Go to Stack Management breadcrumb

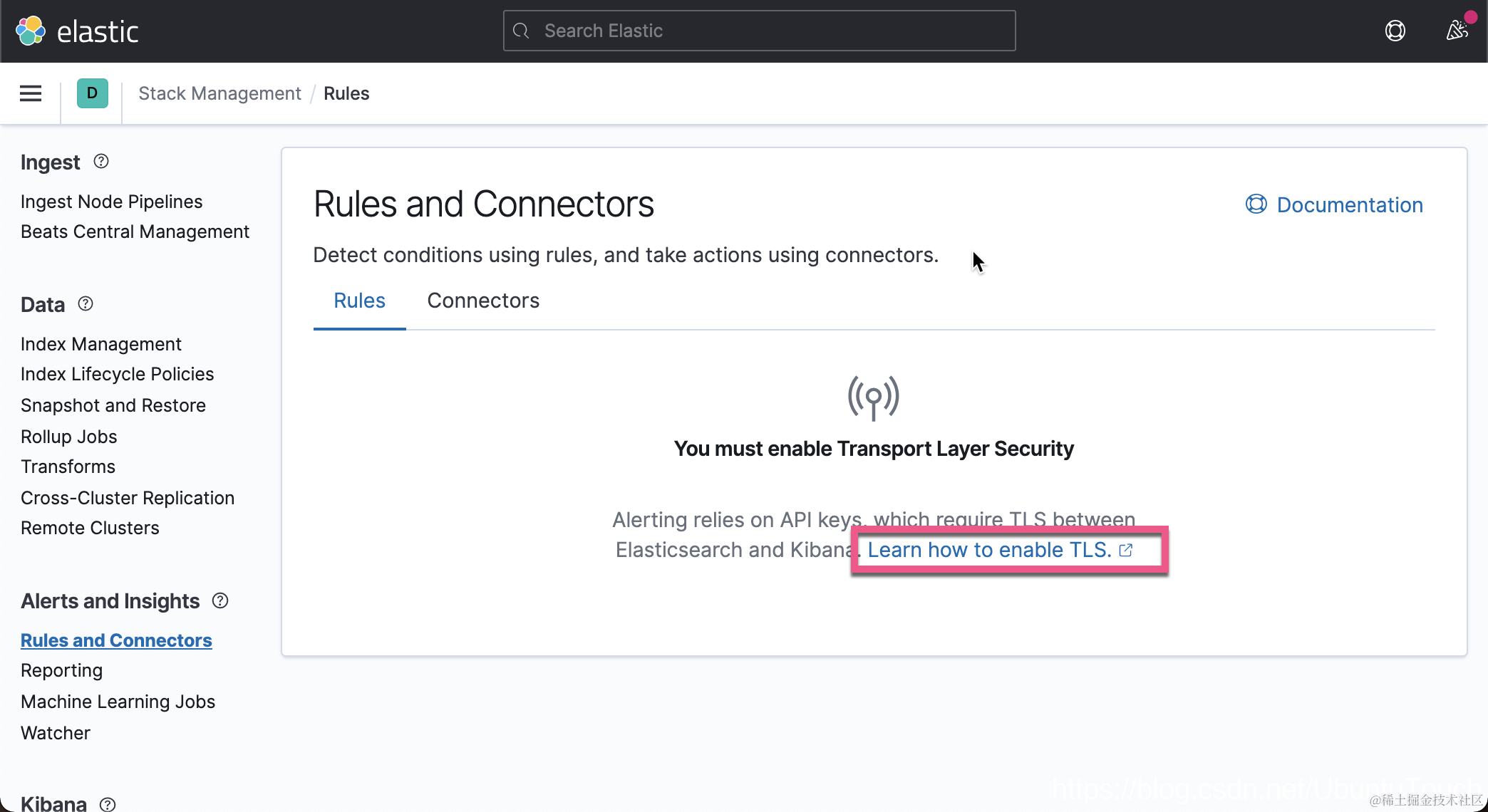click(x=219, y=93)
